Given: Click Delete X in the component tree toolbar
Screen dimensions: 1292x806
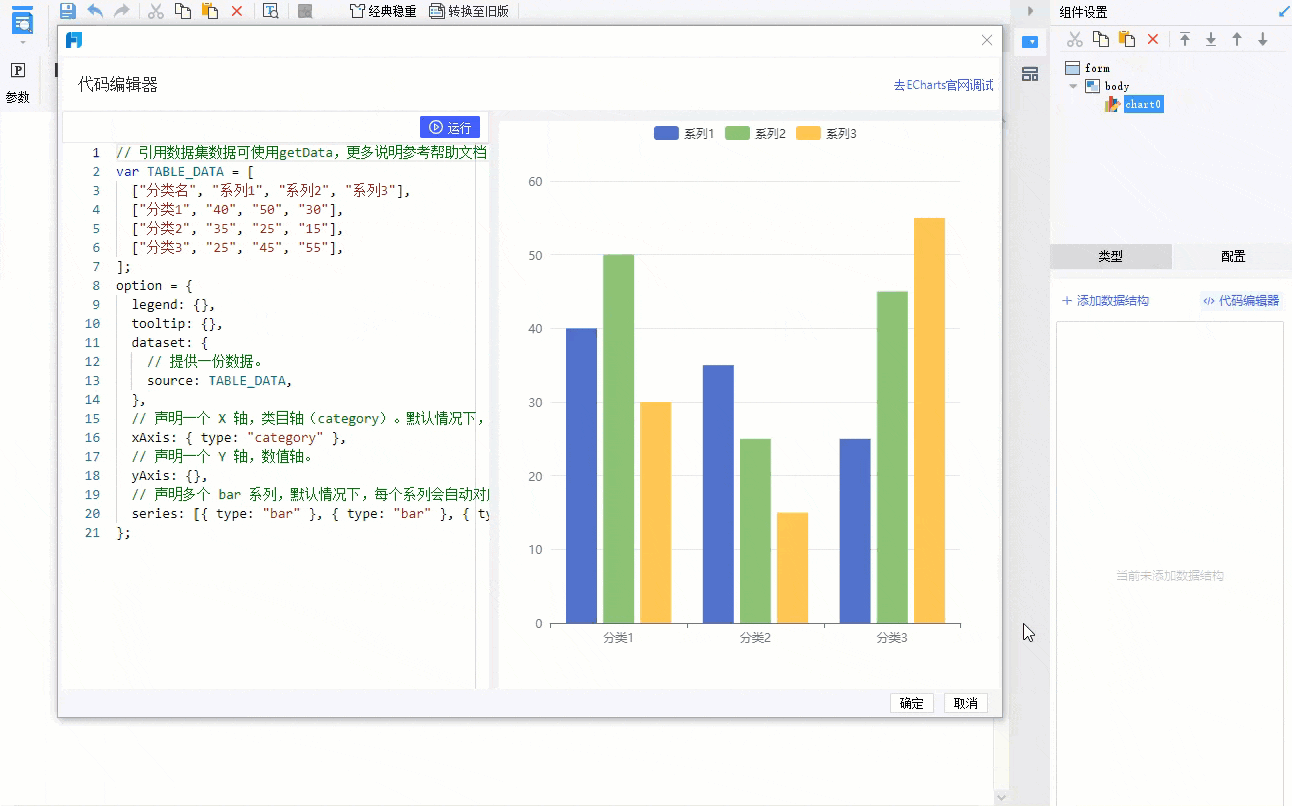Looking at the screenshot, I should (1153, 39).
